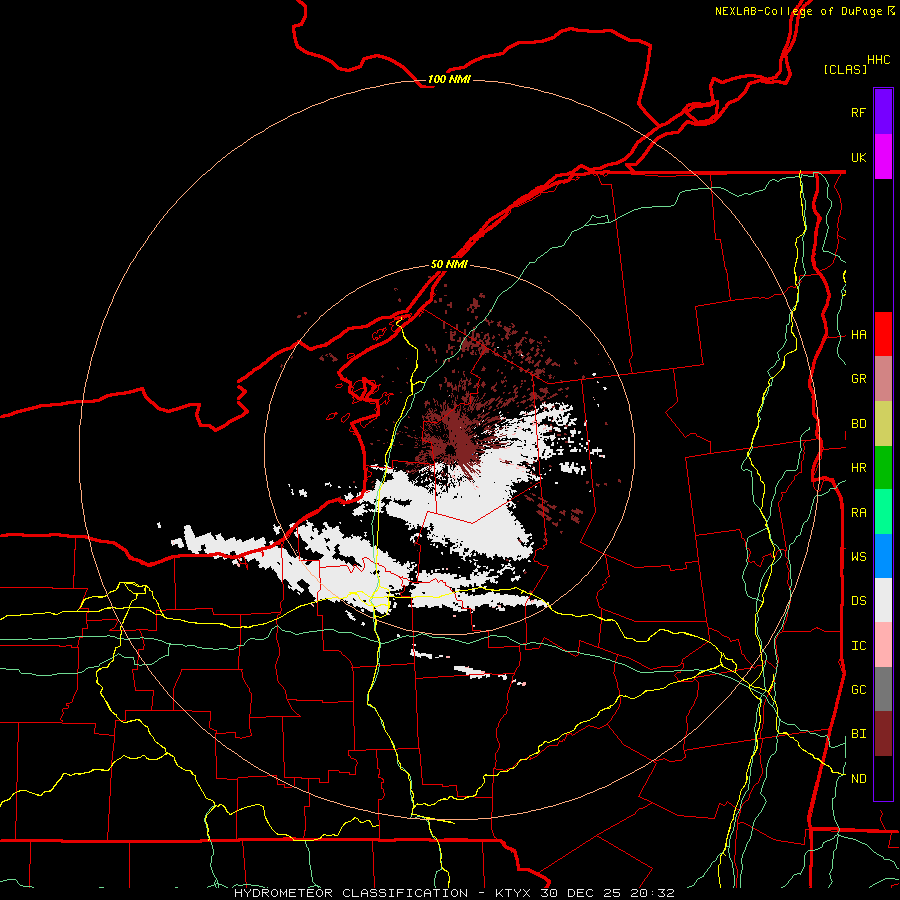Click the IC light pink legend swatch
Screen dimensions: 900x900
(883, 645)
